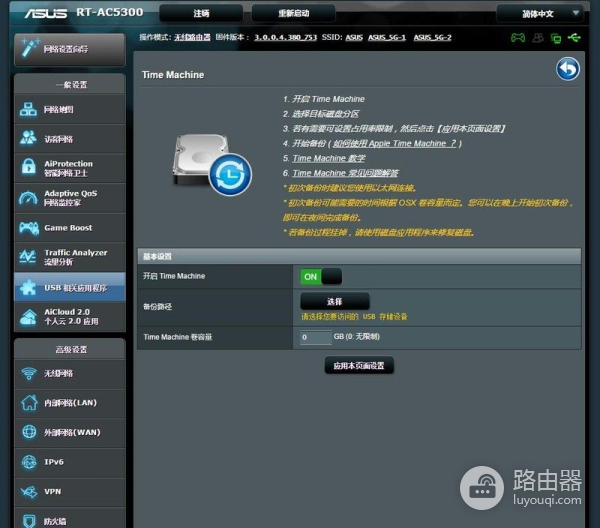
Task: Open WAN settings globe icon
Action: pos(29,432)
